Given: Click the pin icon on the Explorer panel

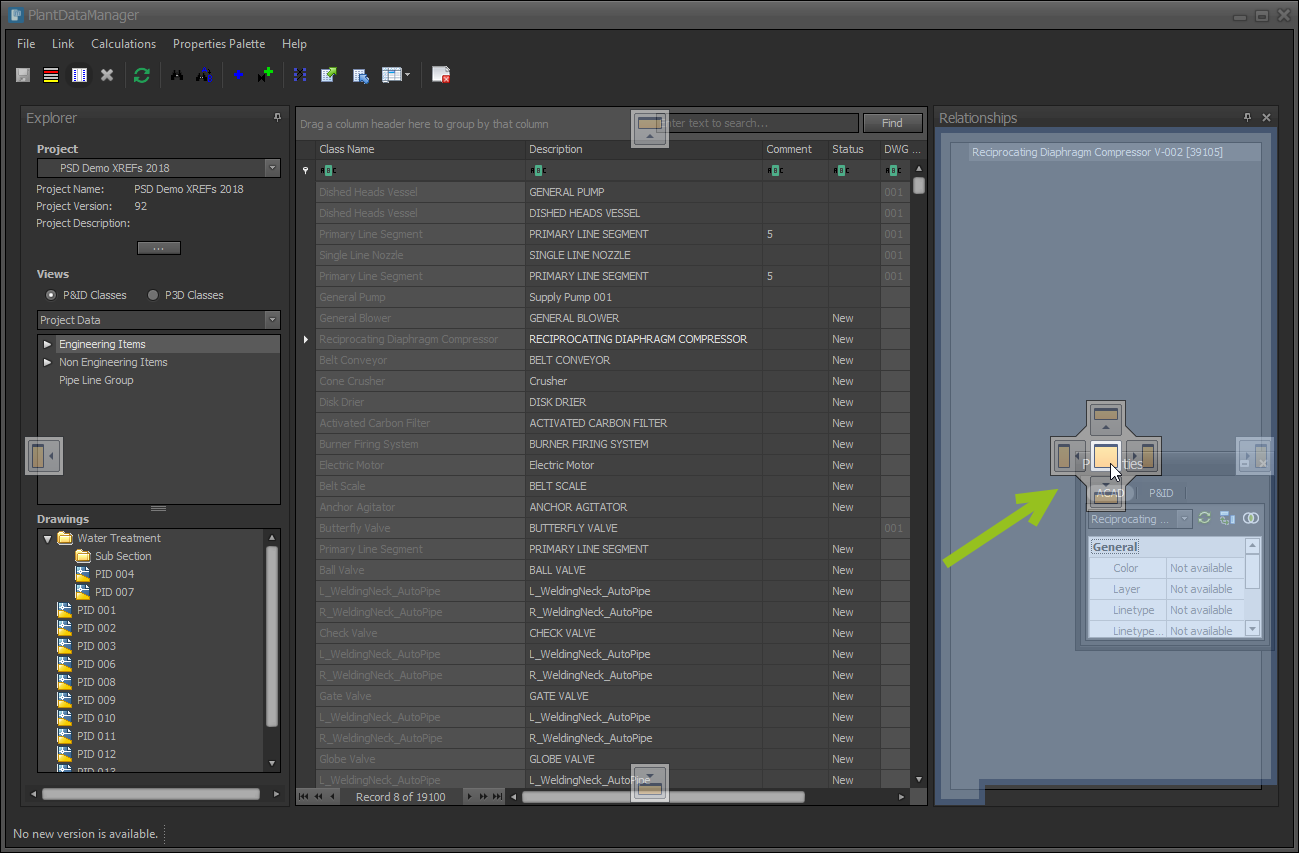Looking at the screenshot, I should pos(277,118).
